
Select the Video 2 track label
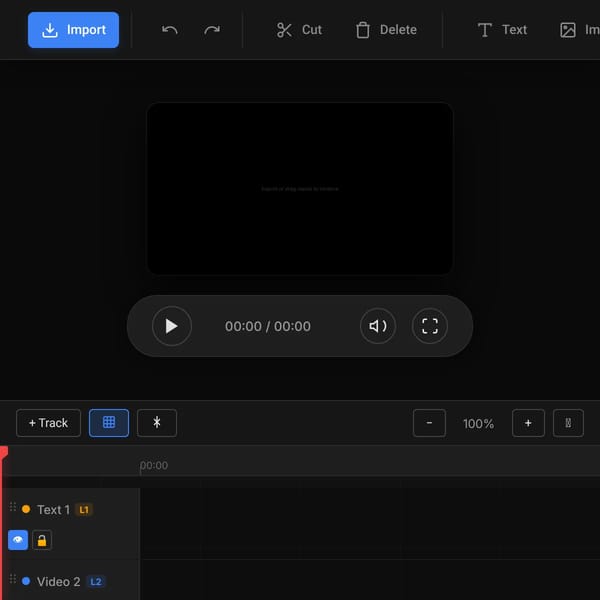(59, 582)
